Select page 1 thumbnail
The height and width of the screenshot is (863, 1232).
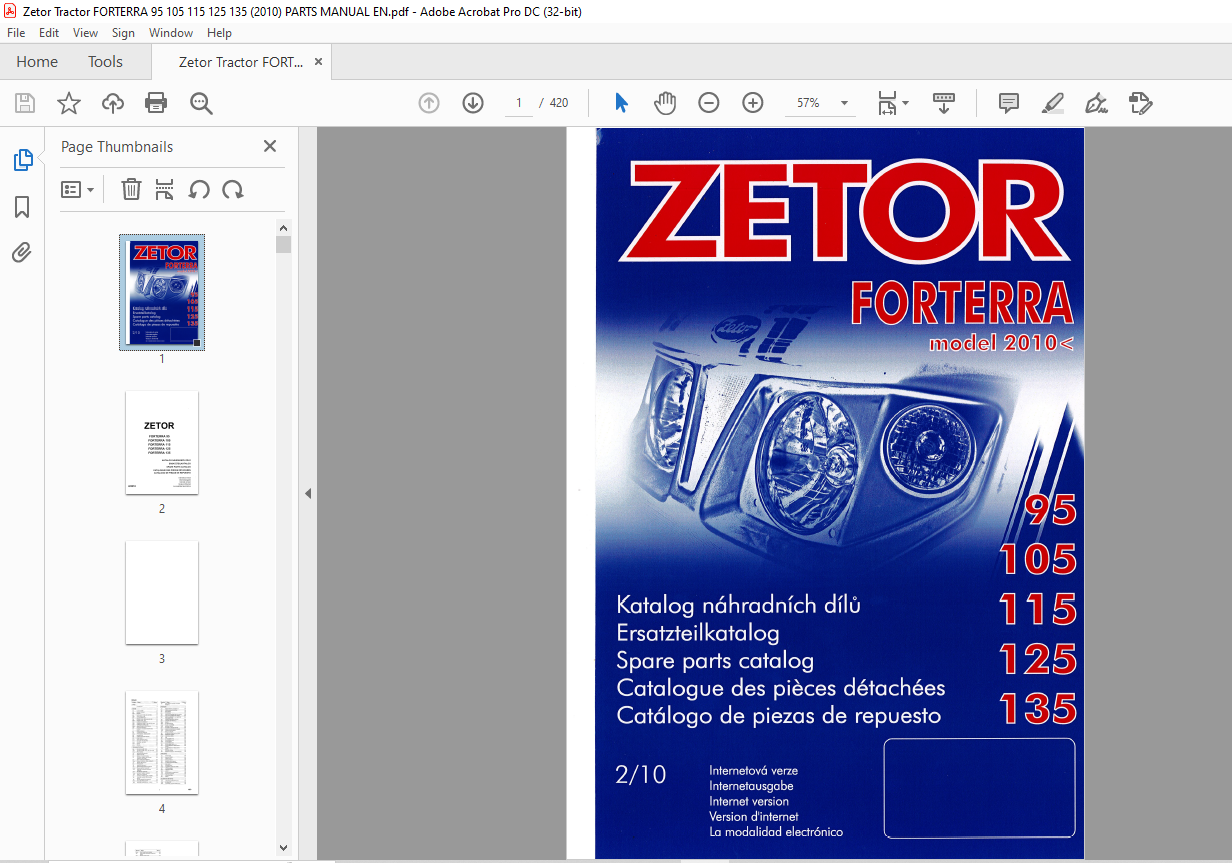[162, 292]
